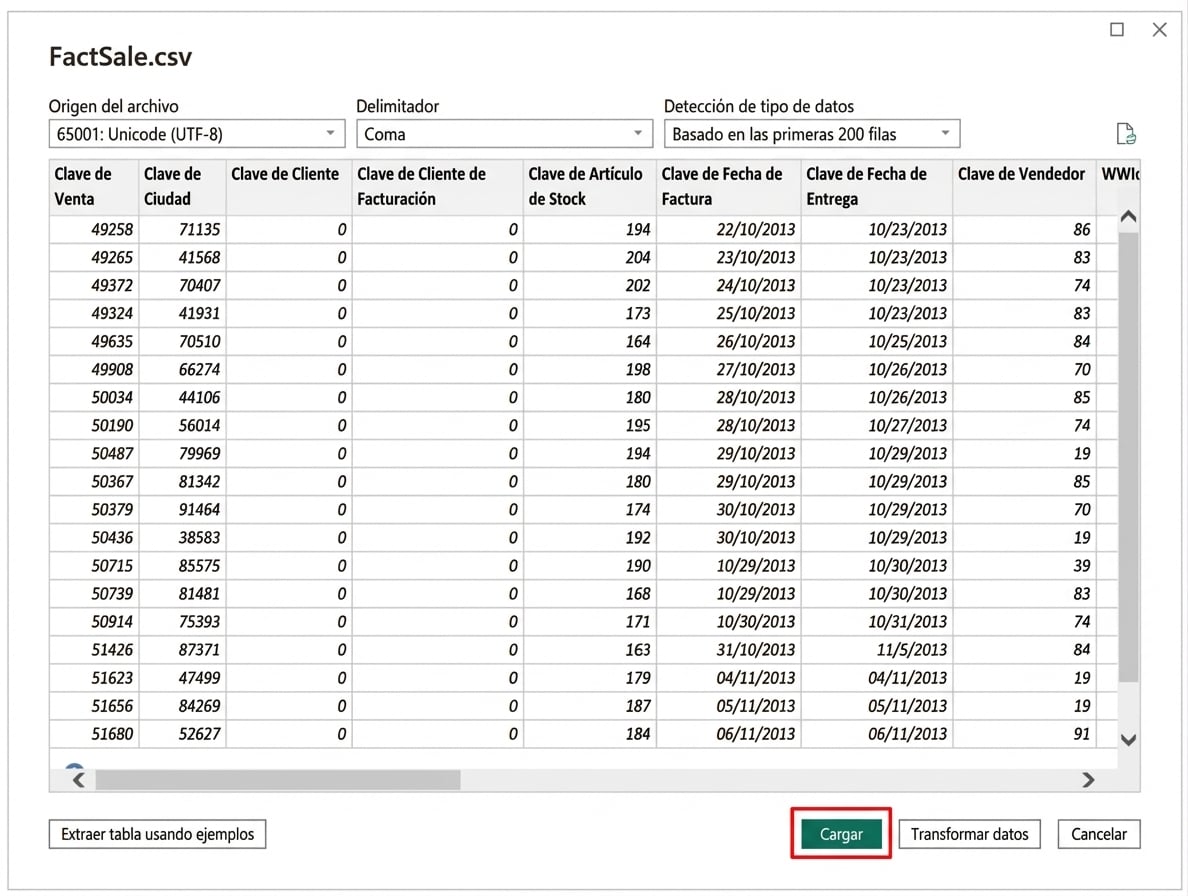Screen dimensions: 1188x896
Task: Expand the Delimitador dropdown
Action: (x=504, y=134)
